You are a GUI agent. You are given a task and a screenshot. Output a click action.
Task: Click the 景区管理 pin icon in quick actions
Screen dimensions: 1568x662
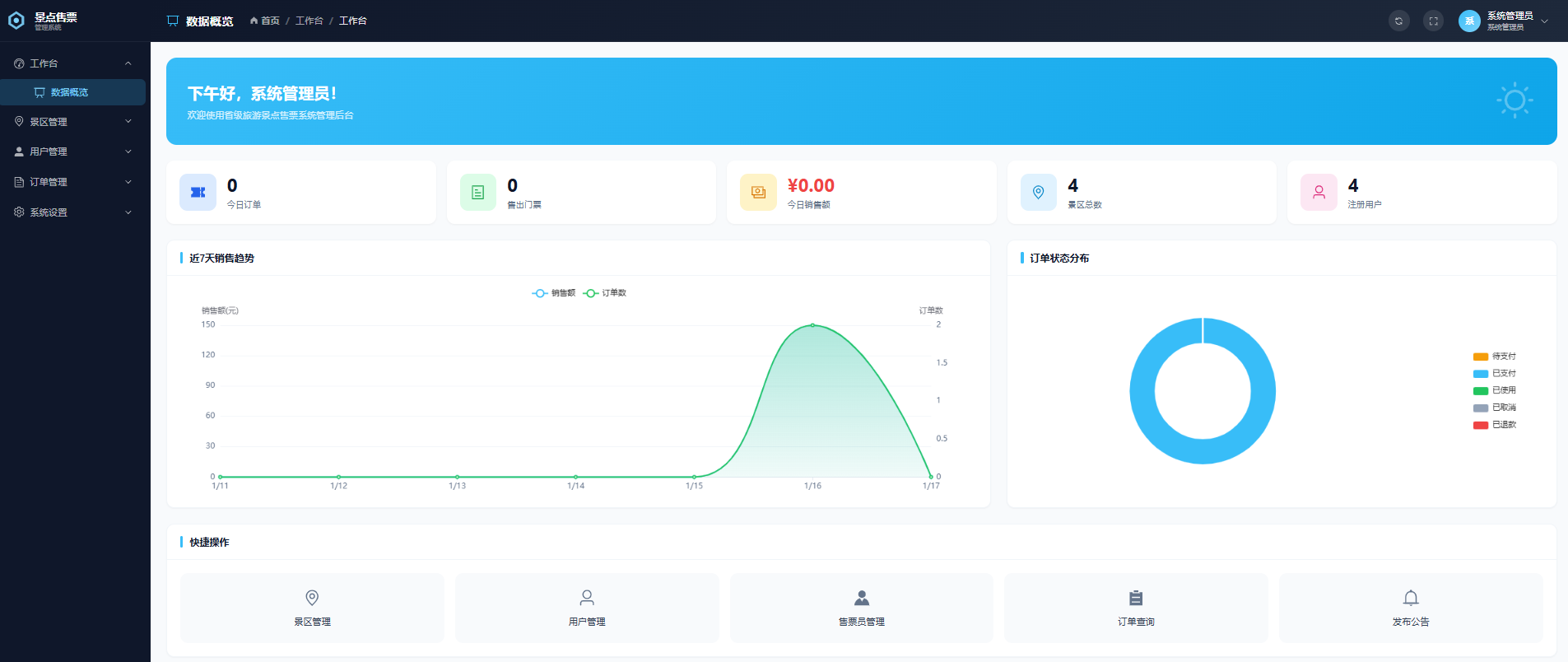point(312,598)
